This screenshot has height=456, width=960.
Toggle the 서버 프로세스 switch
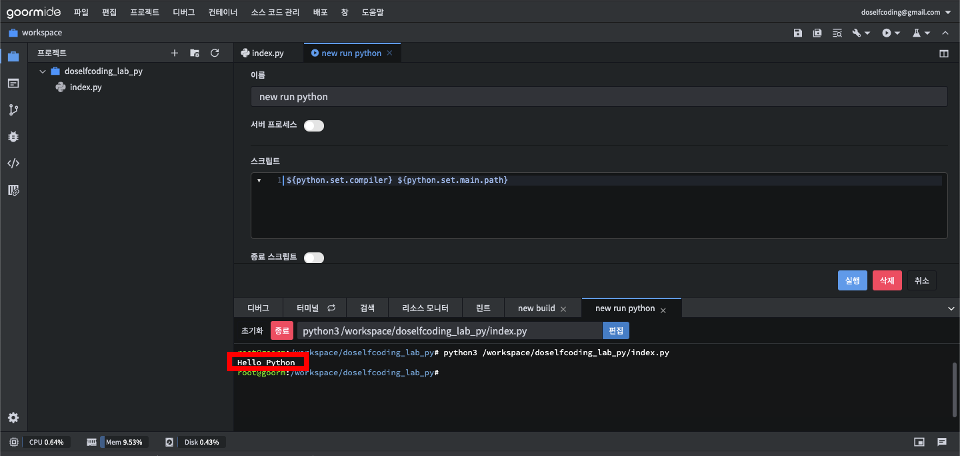(313, 125)
